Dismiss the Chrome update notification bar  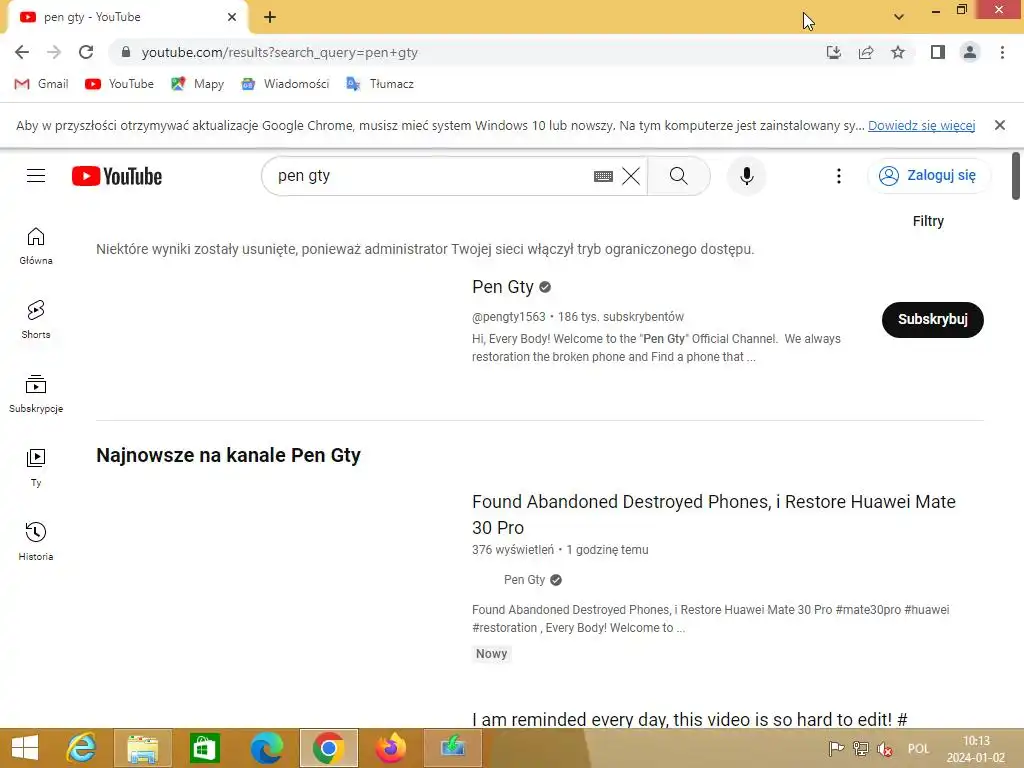1000,125
